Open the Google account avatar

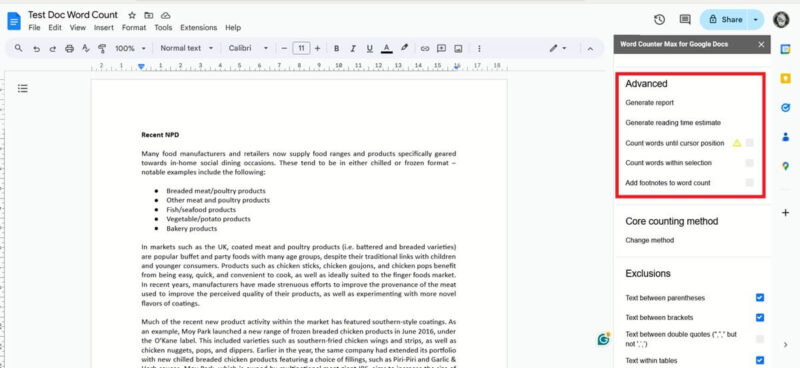pyautogui.click(x=781, y=19)
